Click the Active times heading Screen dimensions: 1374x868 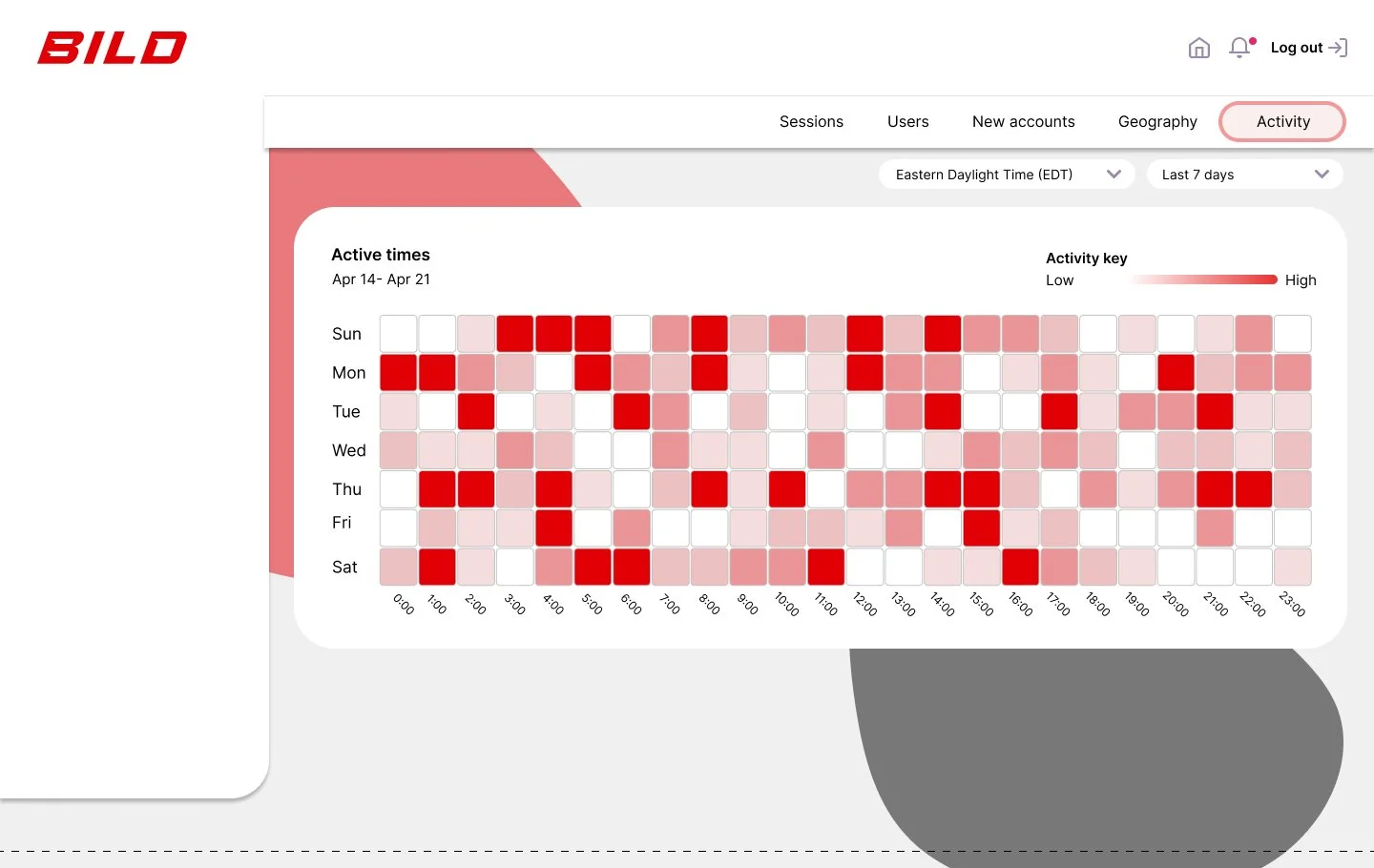pos(381,255)
